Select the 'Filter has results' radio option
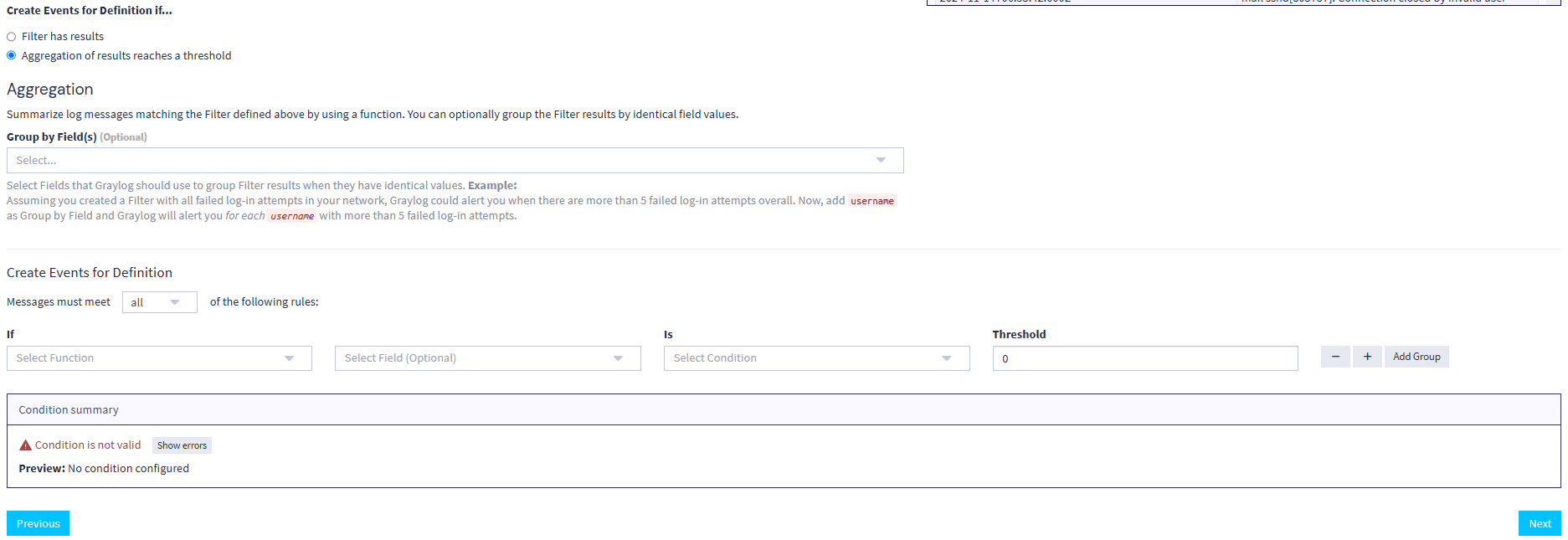This screenshot has height=540, width=1568. tap(12, 37)
